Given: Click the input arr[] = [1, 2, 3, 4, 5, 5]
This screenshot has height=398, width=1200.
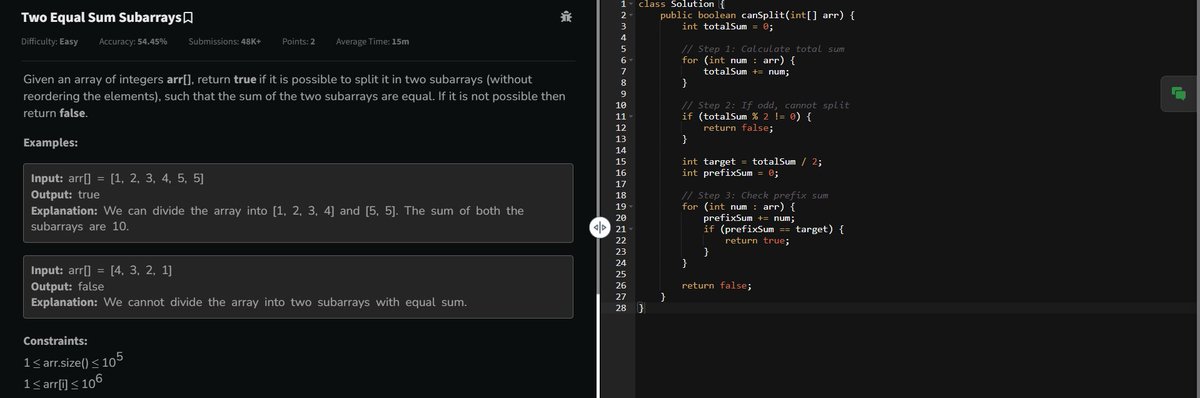Looking at the screenshot, I should pos(118,178).
